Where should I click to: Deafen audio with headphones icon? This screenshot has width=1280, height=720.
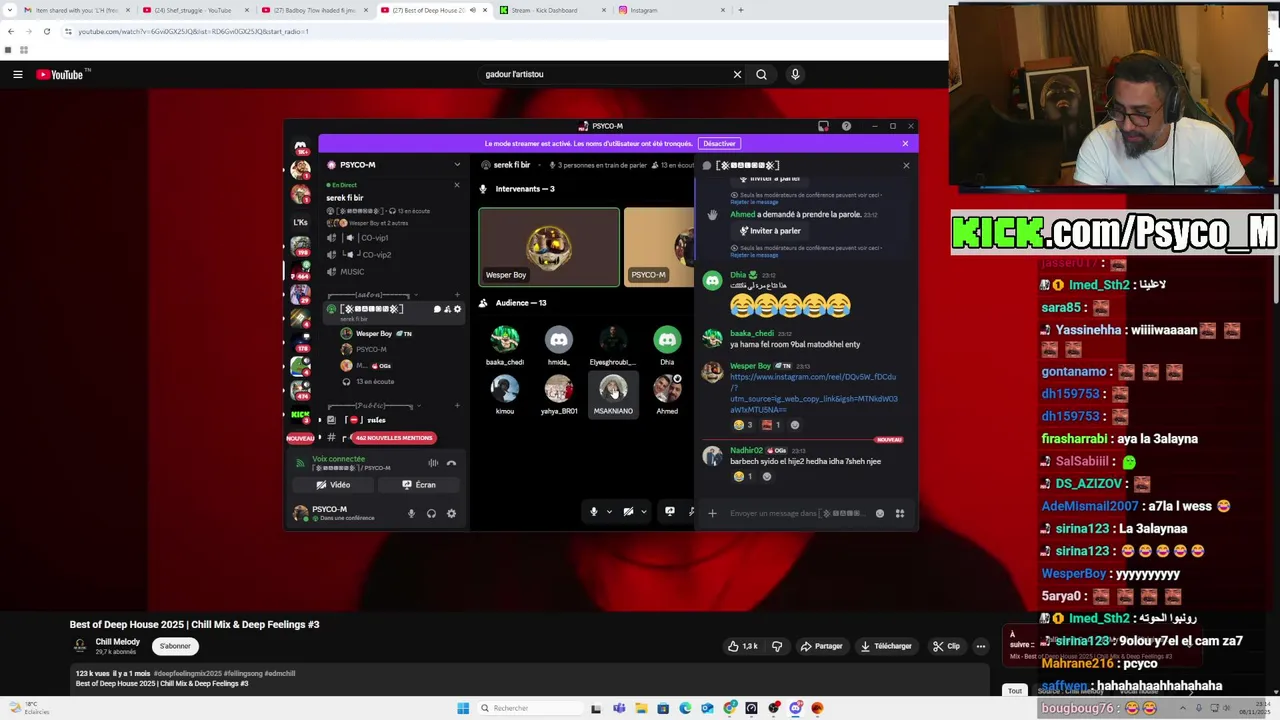pyautogui.click(x=431, y=513)
